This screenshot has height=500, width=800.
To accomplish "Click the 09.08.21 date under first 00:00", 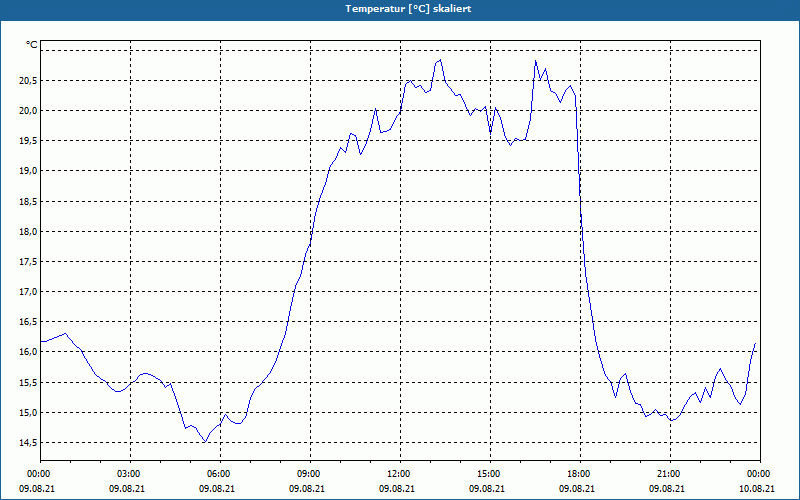I will point(37,489).
